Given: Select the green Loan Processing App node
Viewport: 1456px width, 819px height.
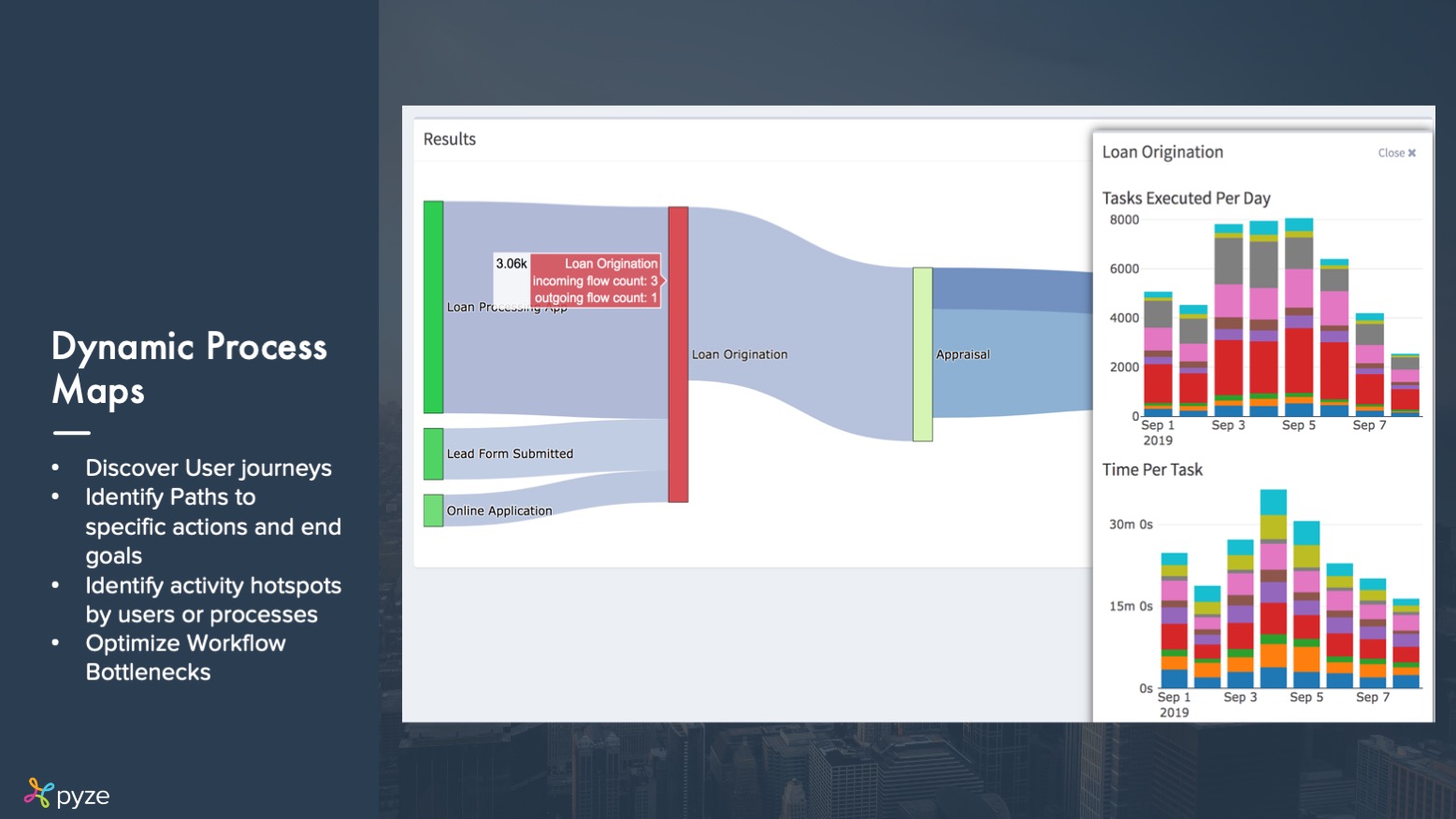Looking at the screenshot, I should point(434,307).
